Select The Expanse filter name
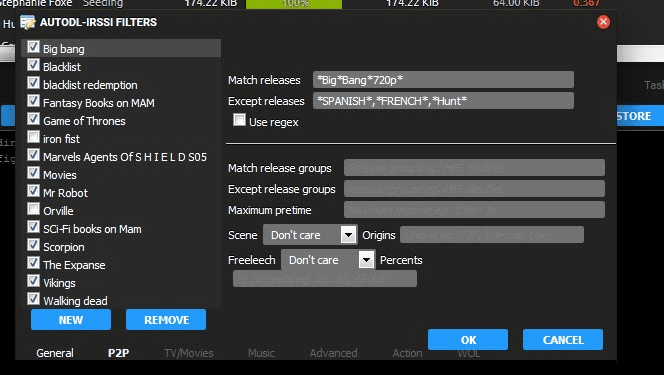The height and width of the screenshot is (375, 664). point(74,265)
